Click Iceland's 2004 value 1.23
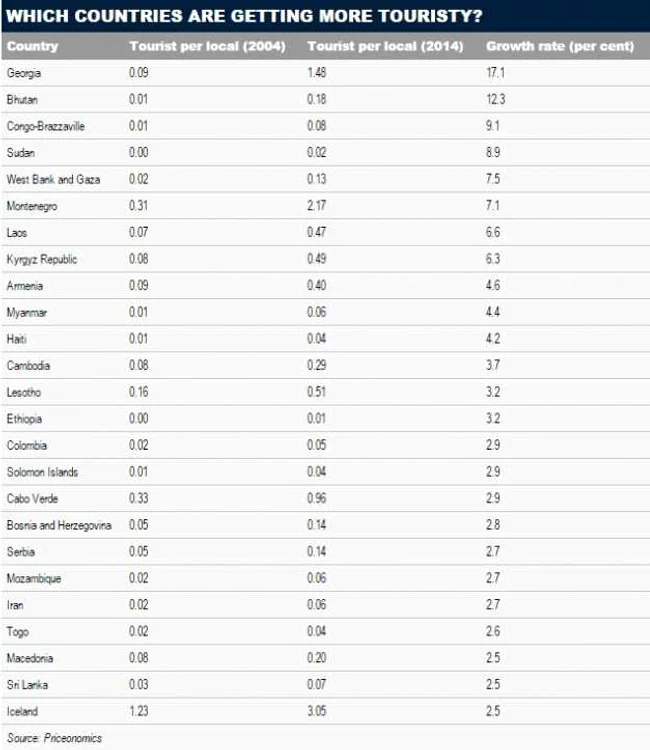 138,711
